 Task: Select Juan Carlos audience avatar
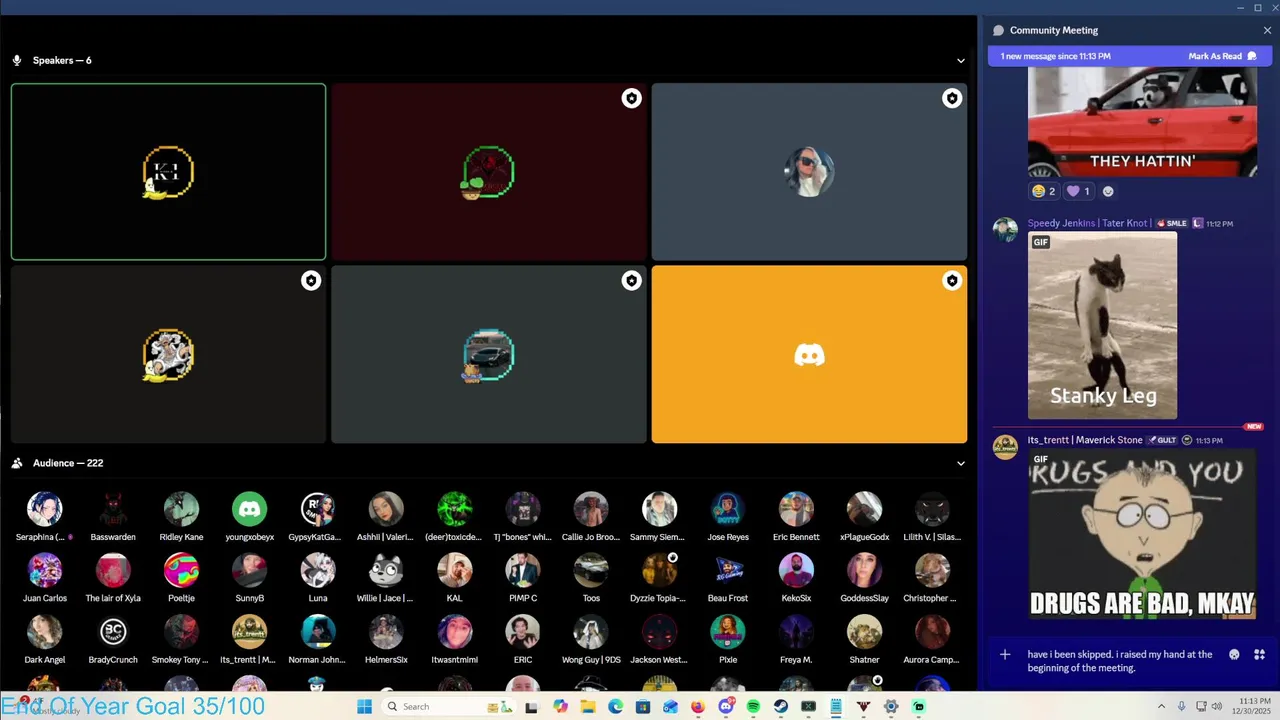coord(44,571)
